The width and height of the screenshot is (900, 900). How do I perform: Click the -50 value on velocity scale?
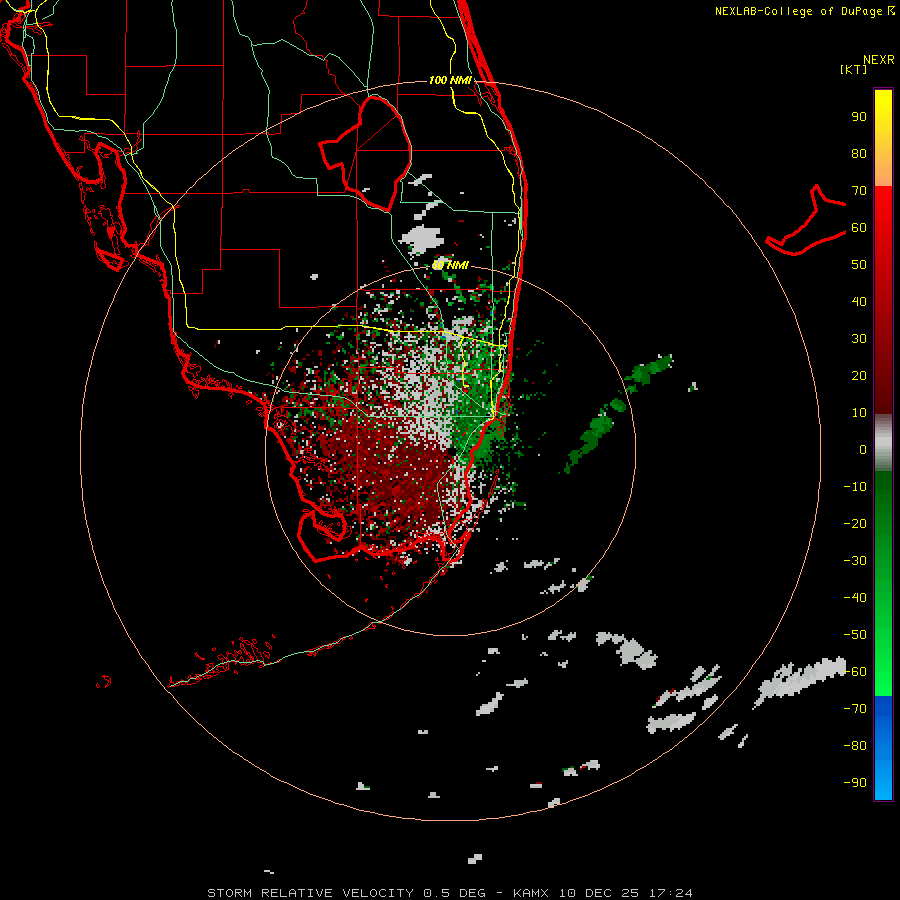pyautogui.click(x=855, y=635)
